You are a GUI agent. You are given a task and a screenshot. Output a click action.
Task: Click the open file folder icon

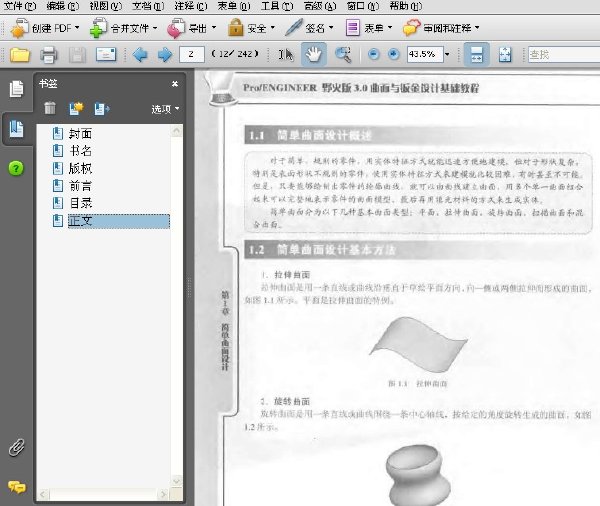pyautogui.click(x=20, y=55)
